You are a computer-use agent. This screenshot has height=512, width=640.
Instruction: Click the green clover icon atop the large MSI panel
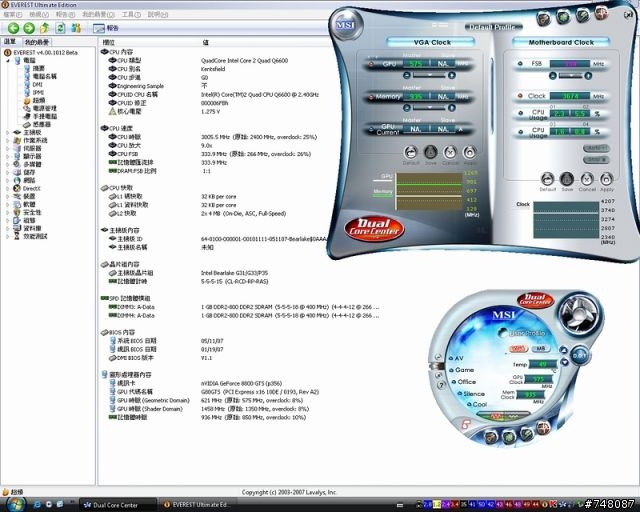tap(564, 17)
